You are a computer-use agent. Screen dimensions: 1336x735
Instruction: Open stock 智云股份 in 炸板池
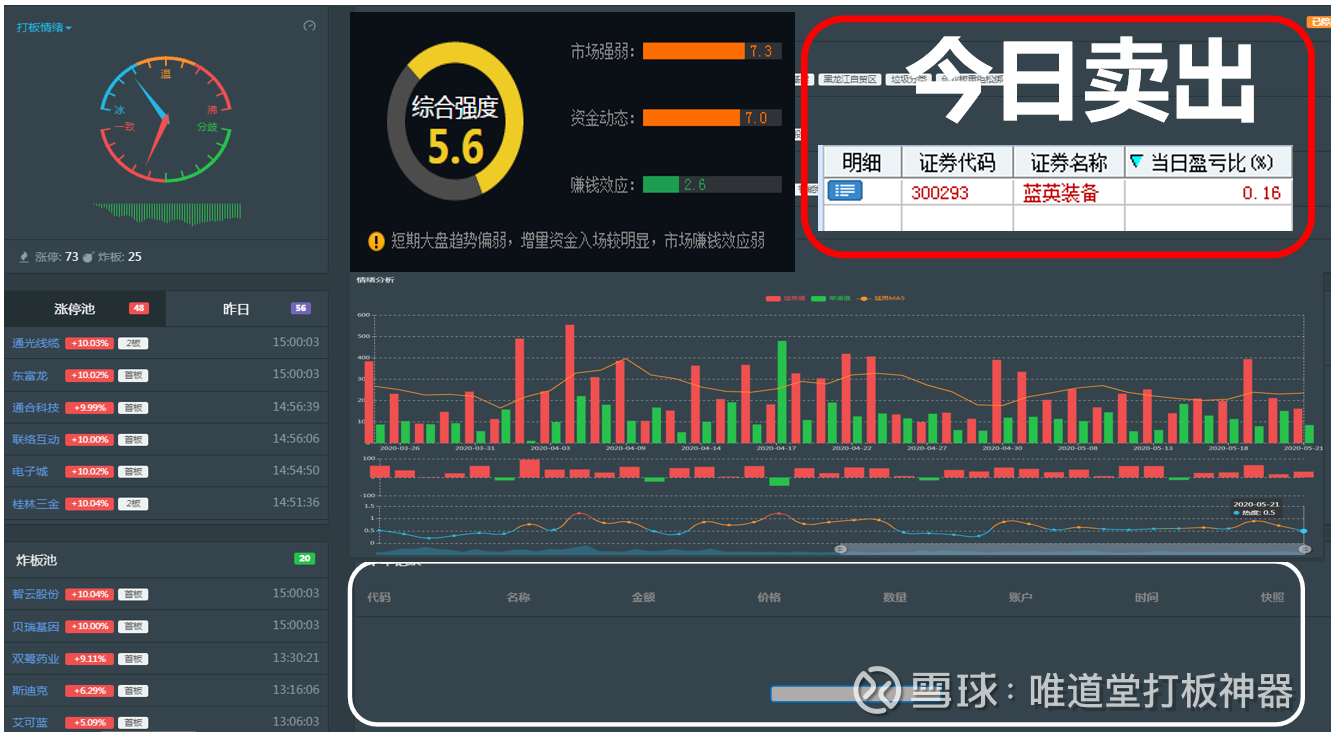[x=35, y=594]
